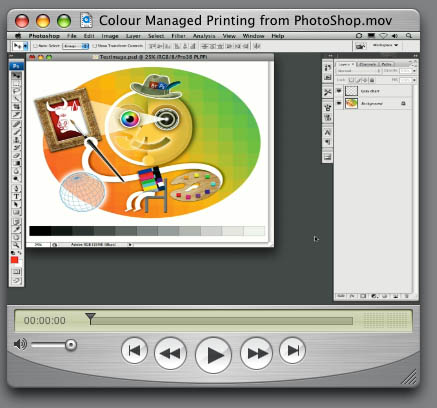Toggle the Auto-Select checkbox
Viewport: 437px width, 408px height.
coord(35,46)
